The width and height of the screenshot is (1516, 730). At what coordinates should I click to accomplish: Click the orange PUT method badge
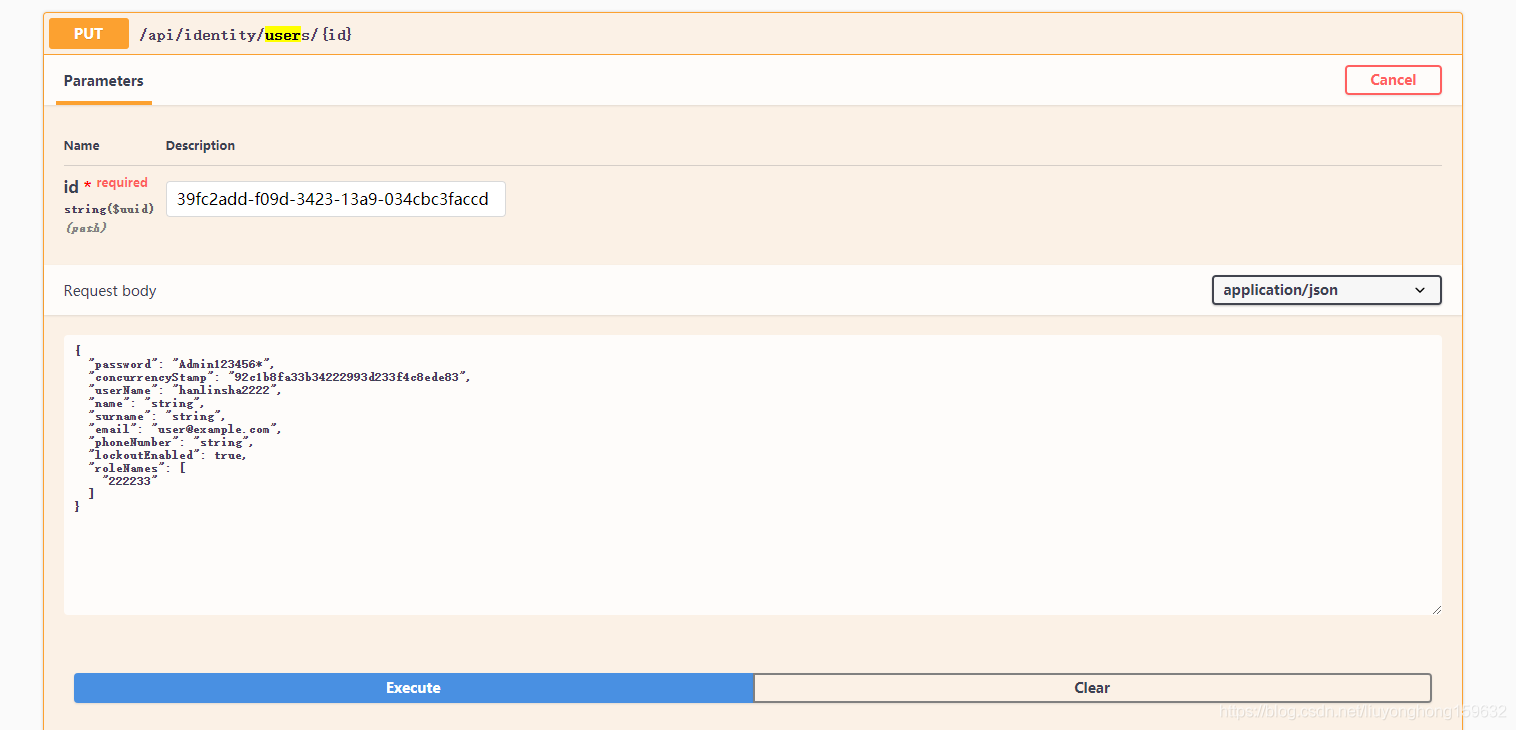[88, 34]
